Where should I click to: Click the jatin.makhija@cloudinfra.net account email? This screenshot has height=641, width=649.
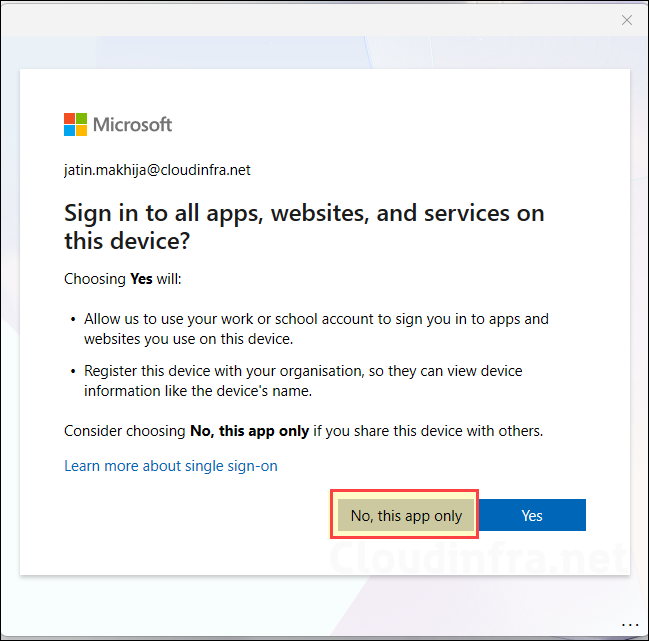coord(157,170)
